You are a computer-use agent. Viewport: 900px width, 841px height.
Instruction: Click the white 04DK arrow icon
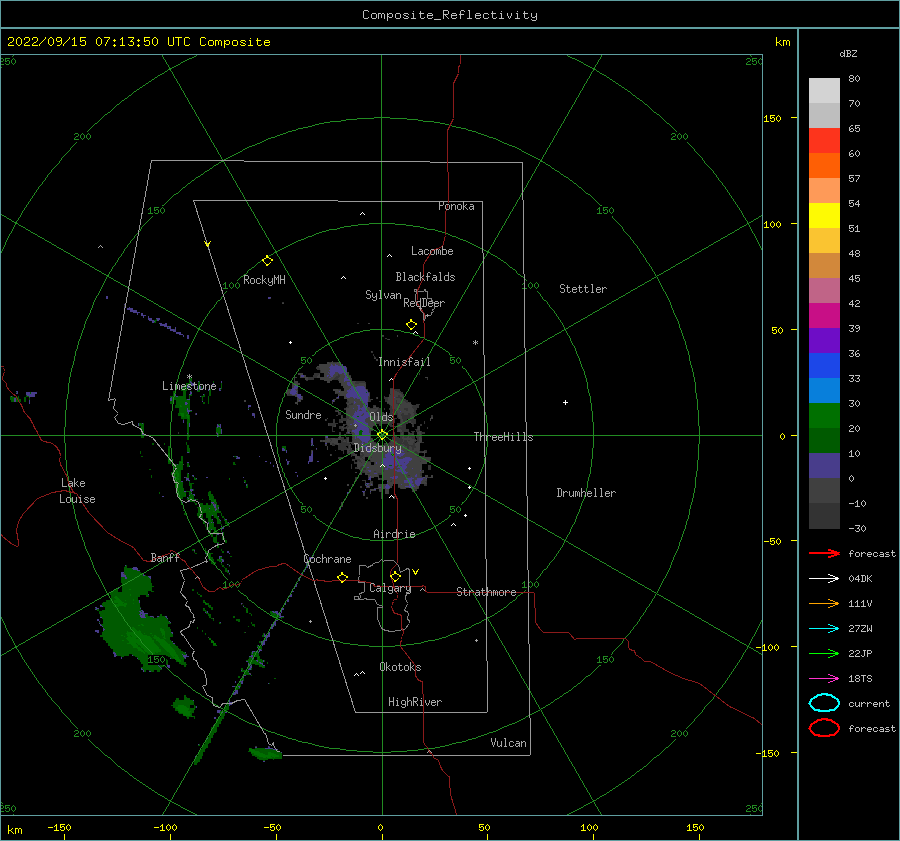coord(824,578)
